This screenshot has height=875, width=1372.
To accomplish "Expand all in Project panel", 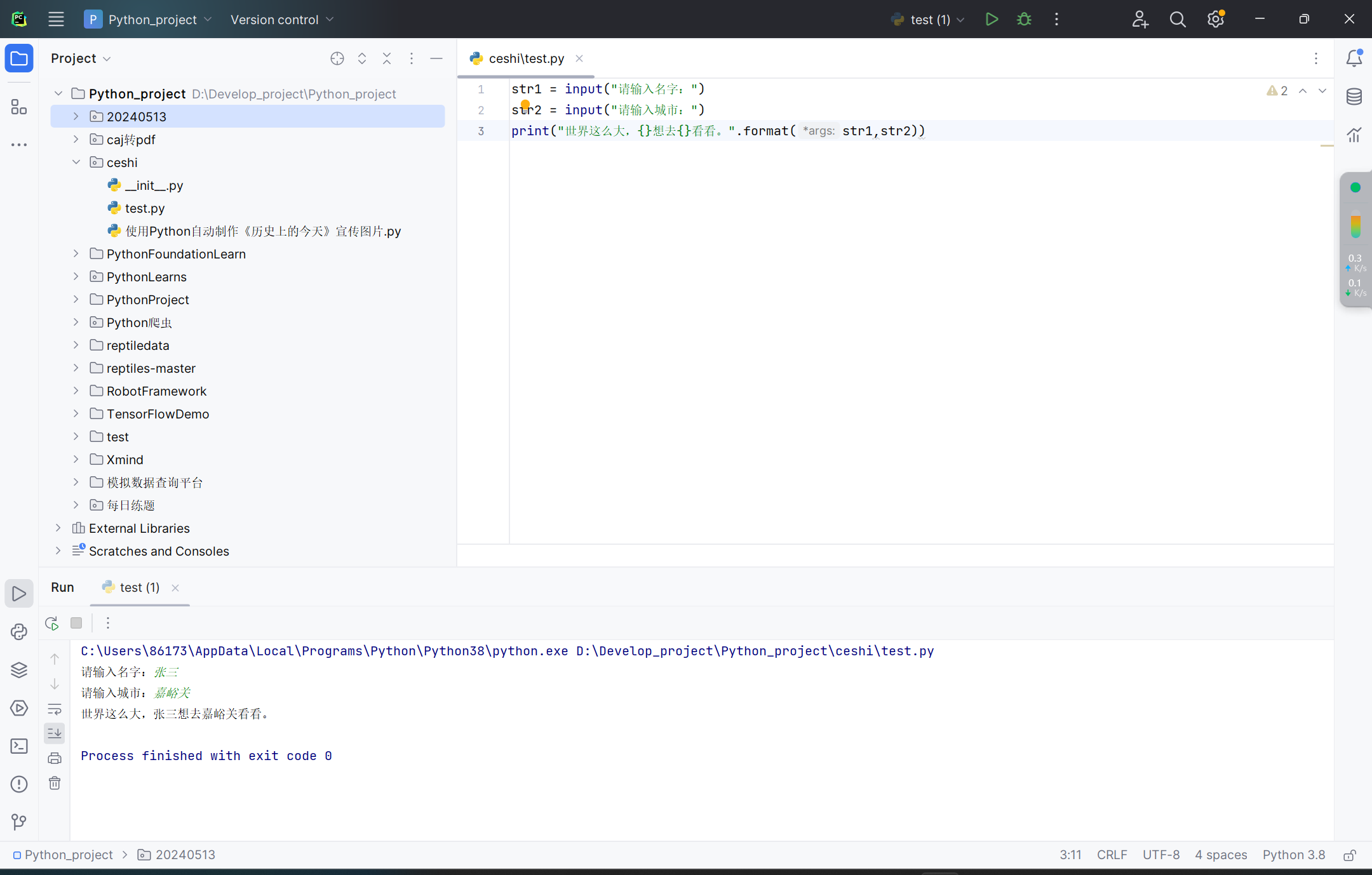I will [x=362, y=58].
